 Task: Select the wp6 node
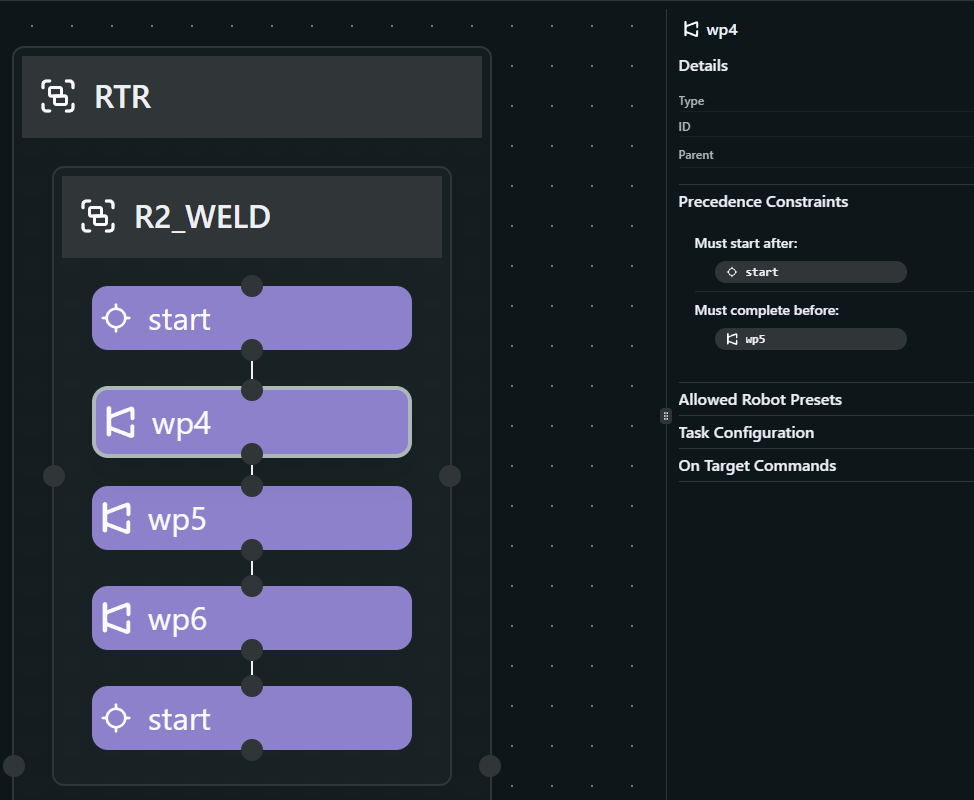(252, 618)
